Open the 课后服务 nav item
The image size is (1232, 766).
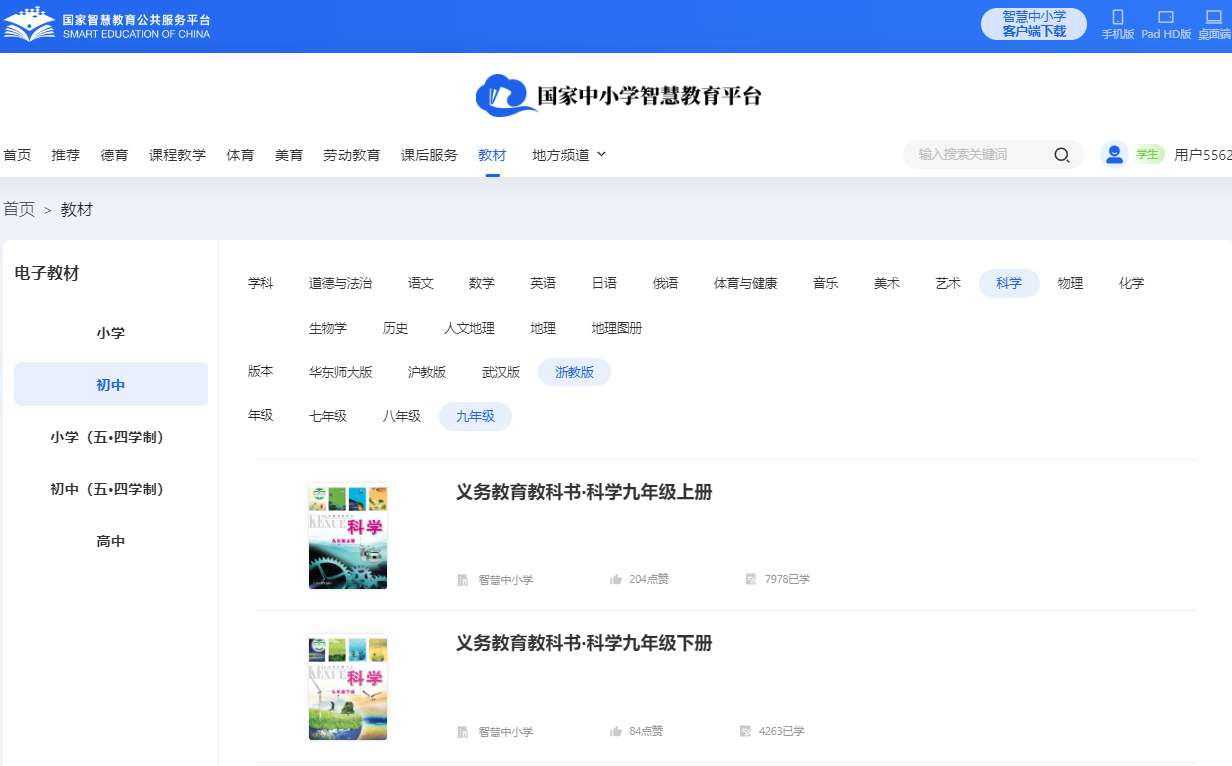point(429,155)
